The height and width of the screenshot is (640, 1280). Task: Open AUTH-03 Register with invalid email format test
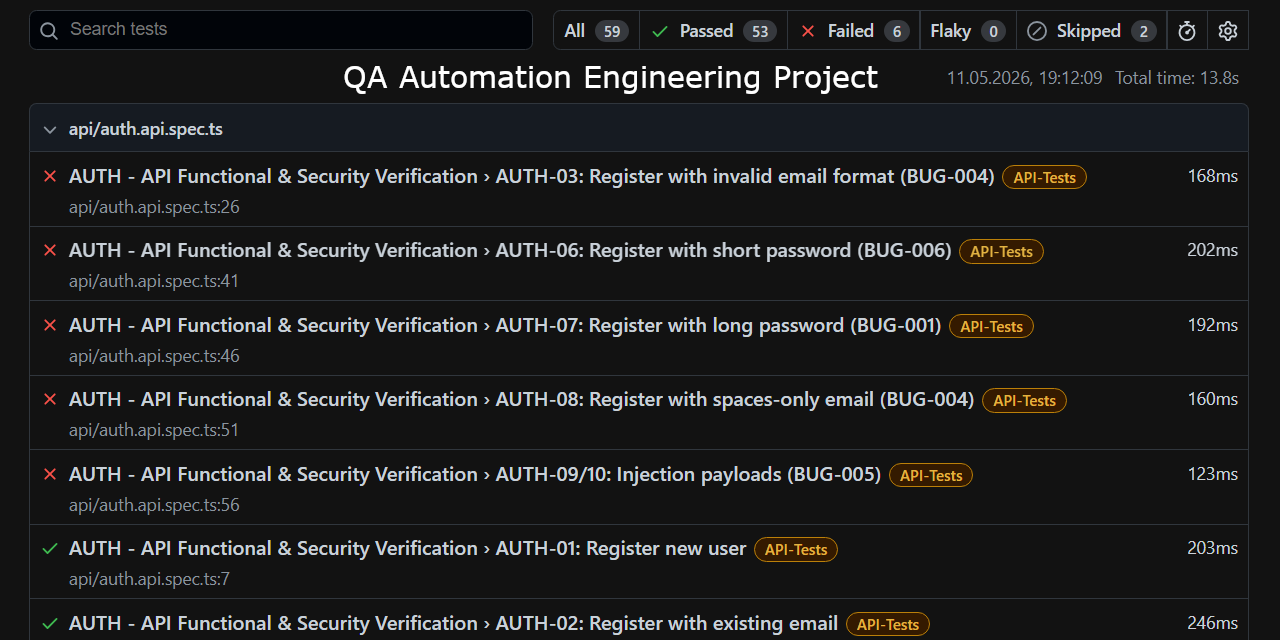(x=531, y=177)
